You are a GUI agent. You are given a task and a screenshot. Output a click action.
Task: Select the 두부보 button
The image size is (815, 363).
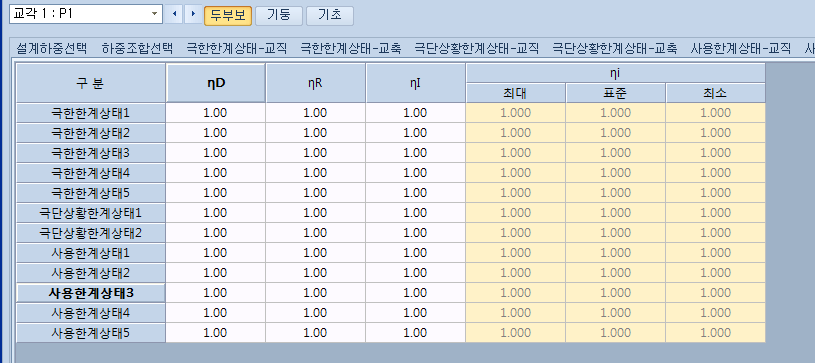[x=228, y=15]
